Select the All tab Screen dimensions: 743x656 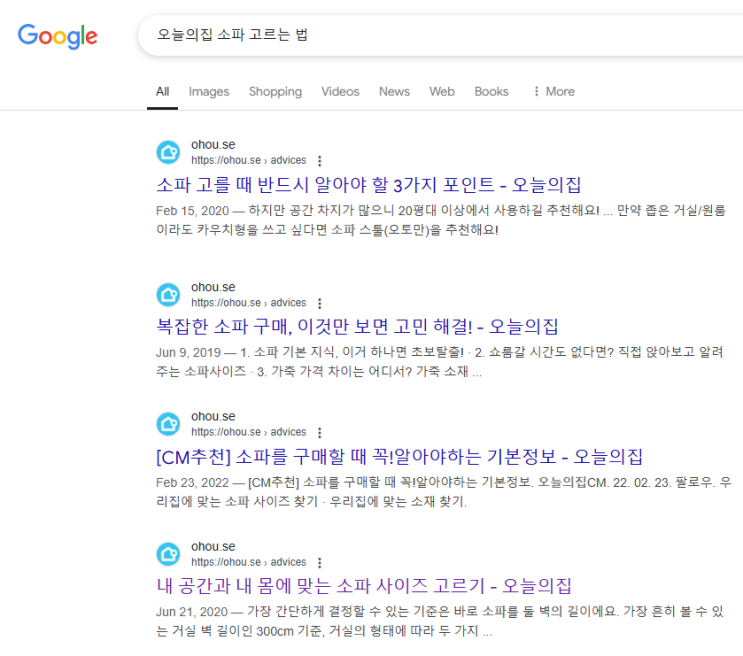(163, 91)
